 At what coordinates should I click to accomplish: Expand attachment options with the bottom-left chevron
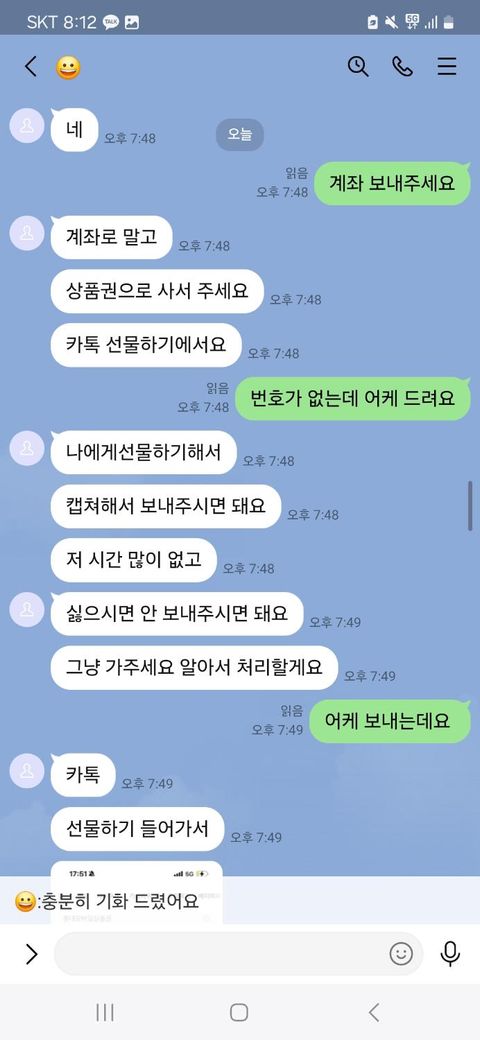click(x=30, y=954)
